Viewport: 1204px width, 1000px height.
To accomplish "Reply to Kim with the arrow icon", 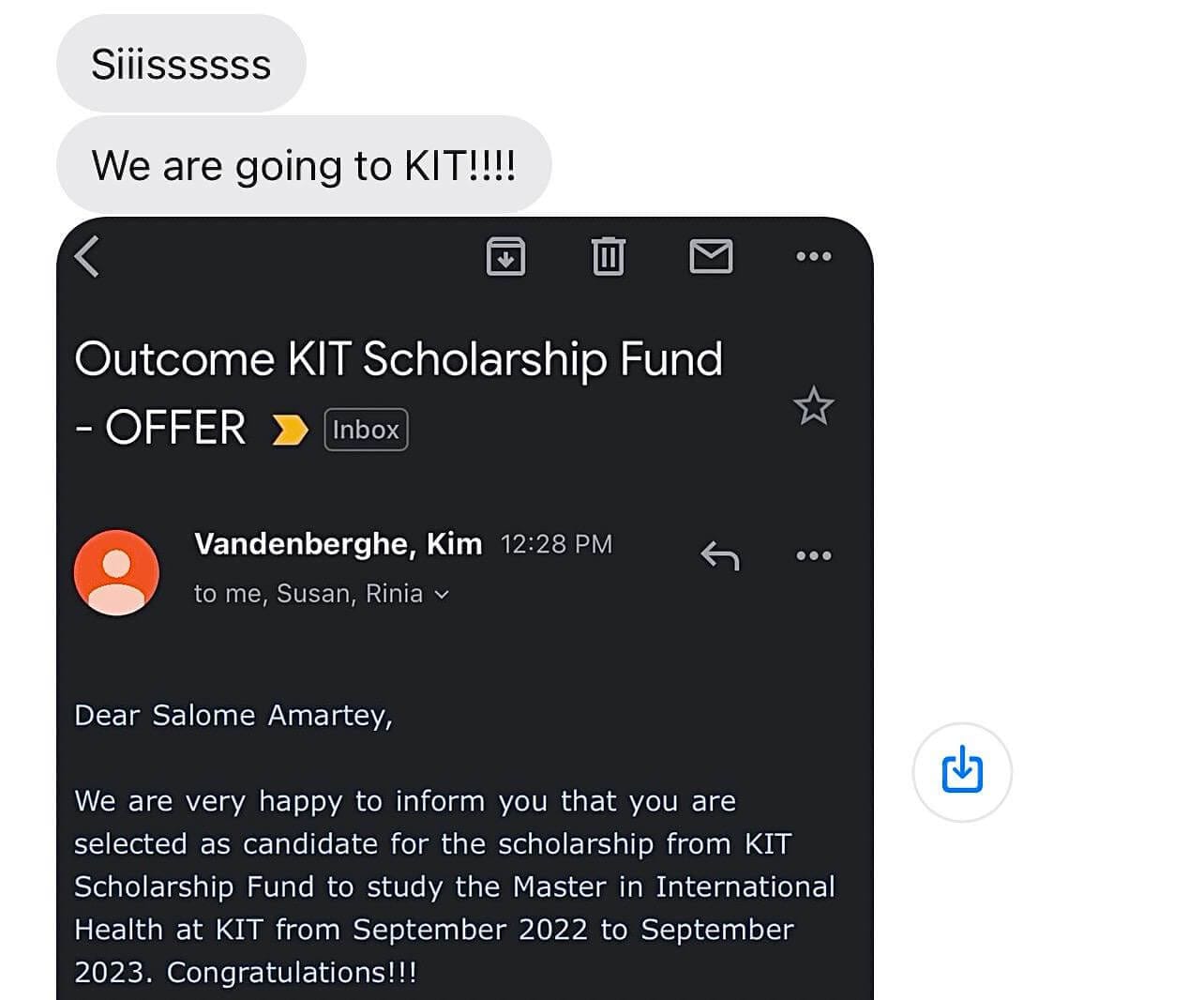I will pyautogui.click(x=720, y=555).
